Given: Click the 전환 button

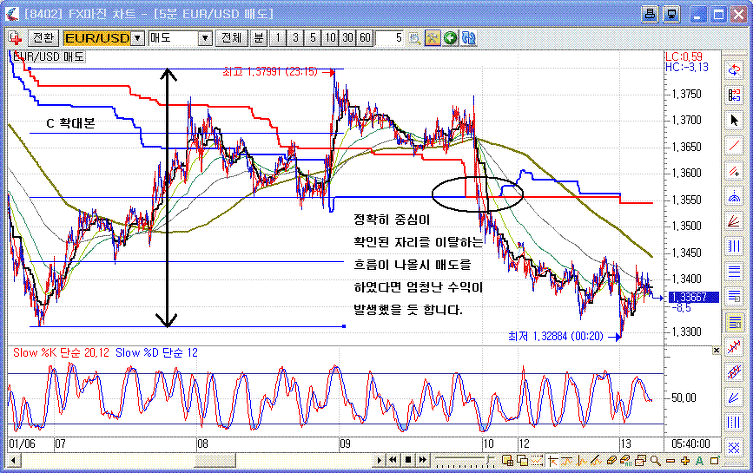Looking at the screenshot, I should pyautogui.click(x=36, y=38).
